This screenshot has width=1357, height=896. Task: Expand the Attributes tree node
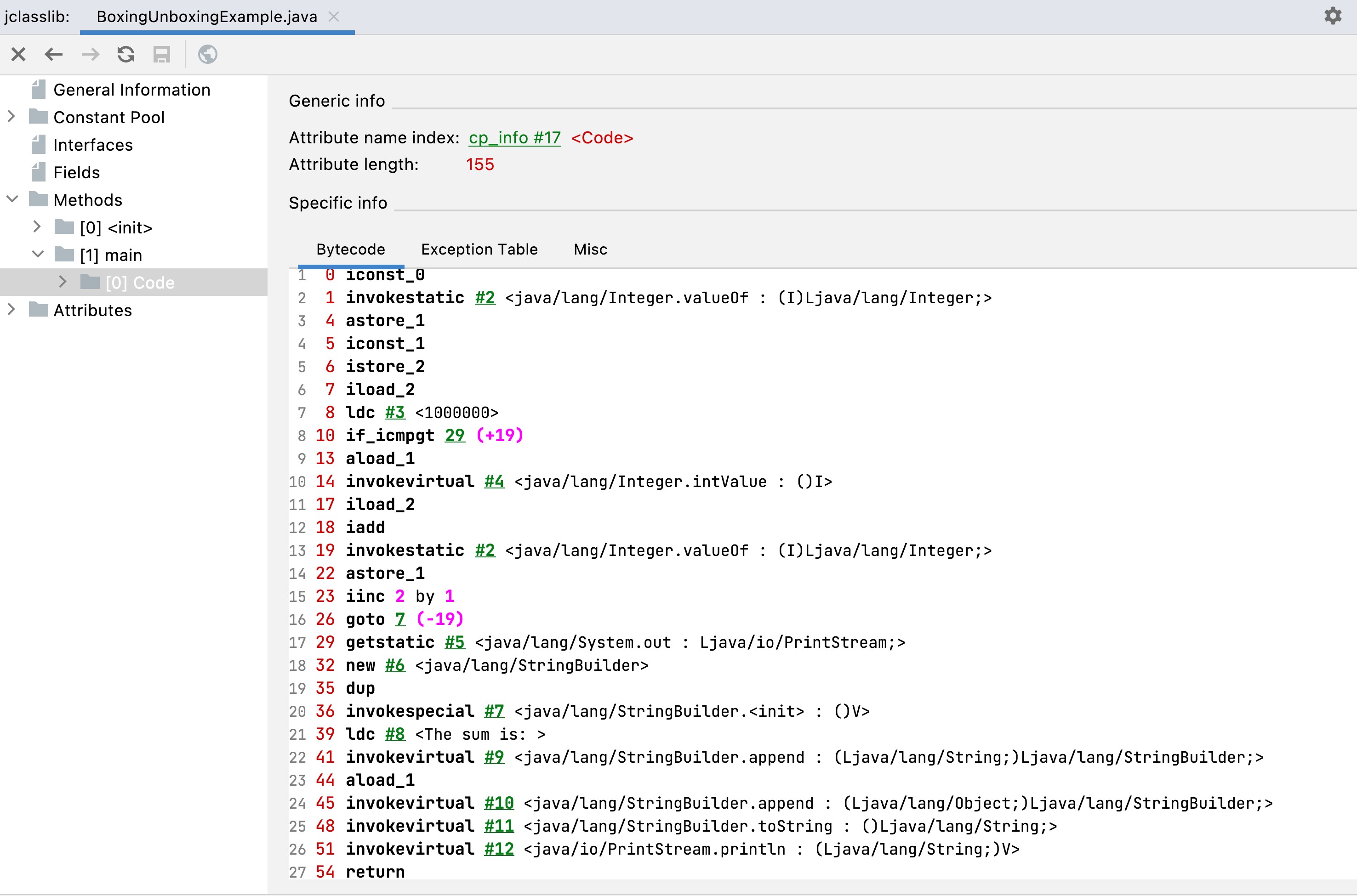coord(11,310)
